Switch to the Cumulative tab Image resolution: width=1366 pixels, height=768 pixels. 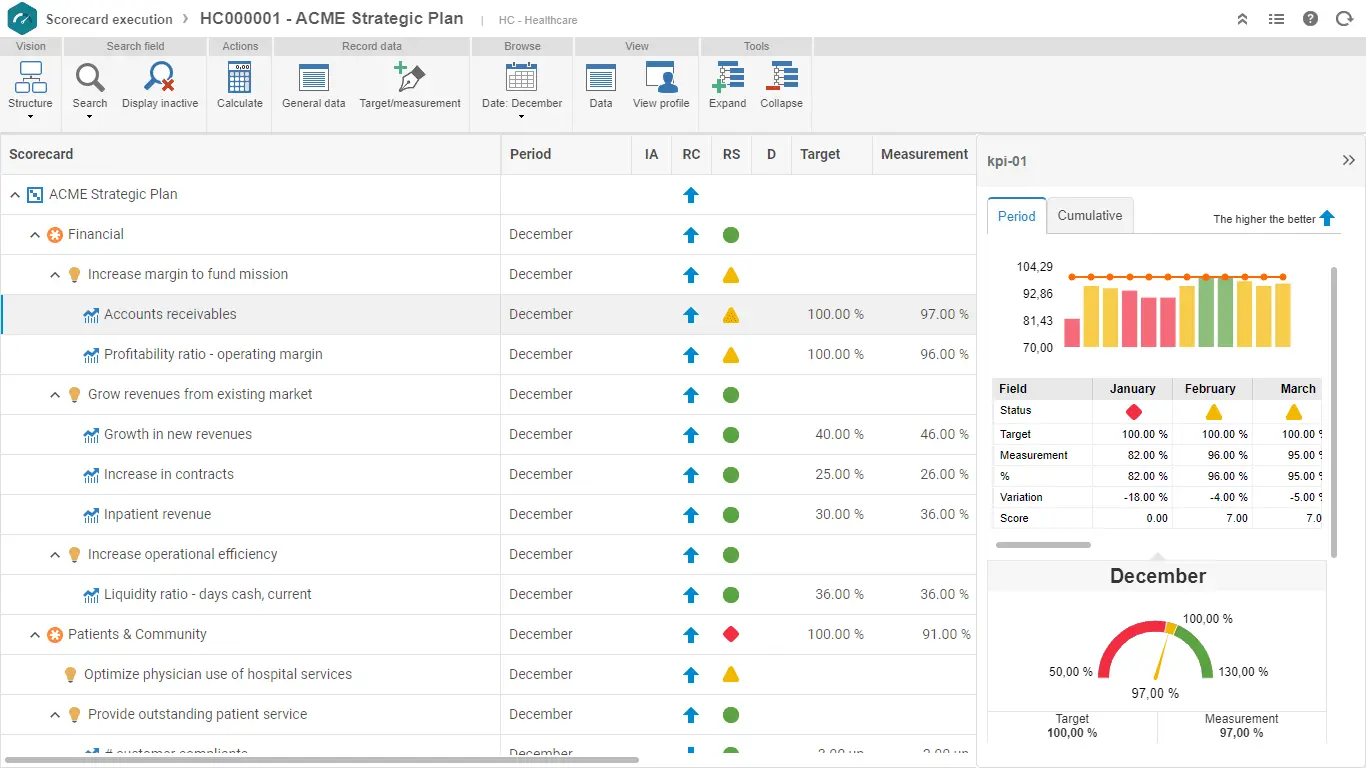[x=1090, y=216]
